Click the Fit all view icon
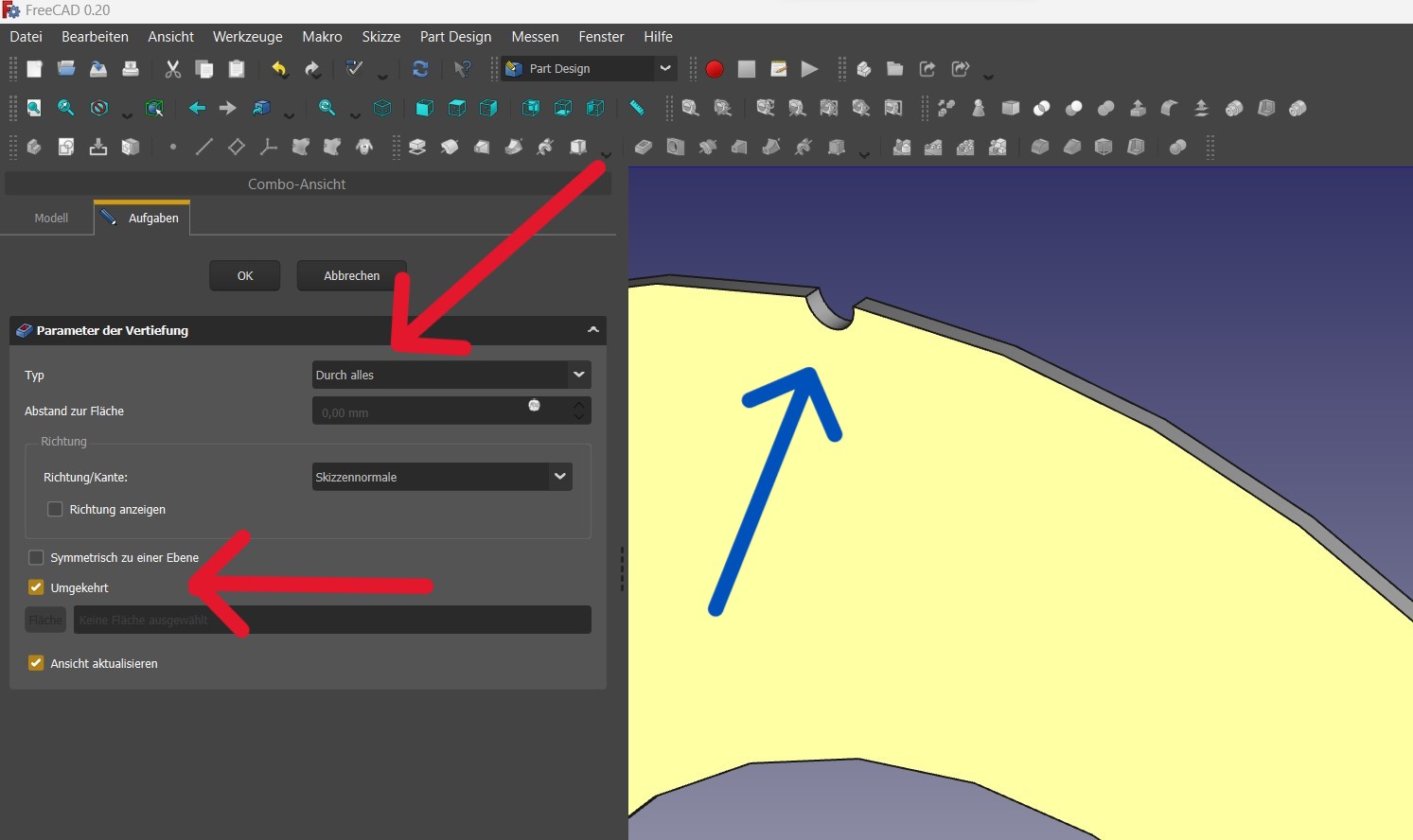The height and width of the screenshot is (840, 1413). pos(34,108)
